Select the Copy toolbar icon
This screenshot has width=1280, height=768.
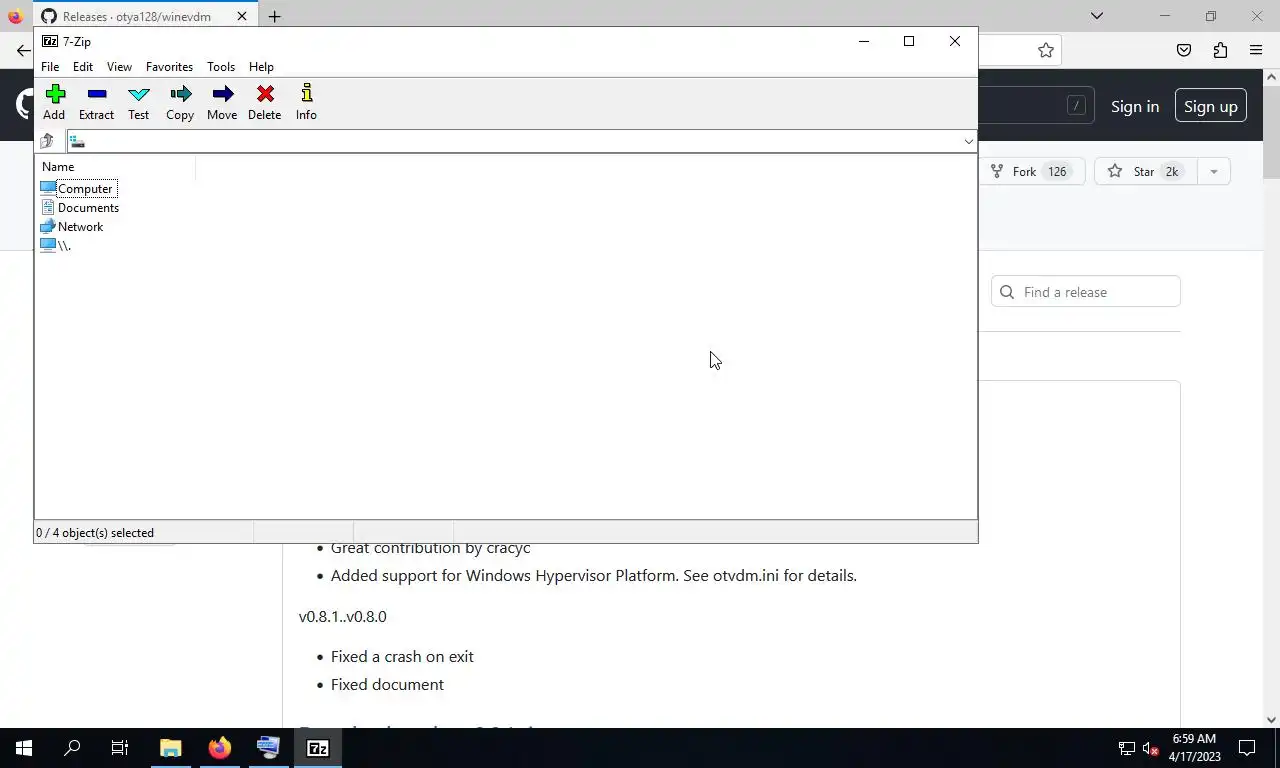pyautogui.click(x=180, y=102)
